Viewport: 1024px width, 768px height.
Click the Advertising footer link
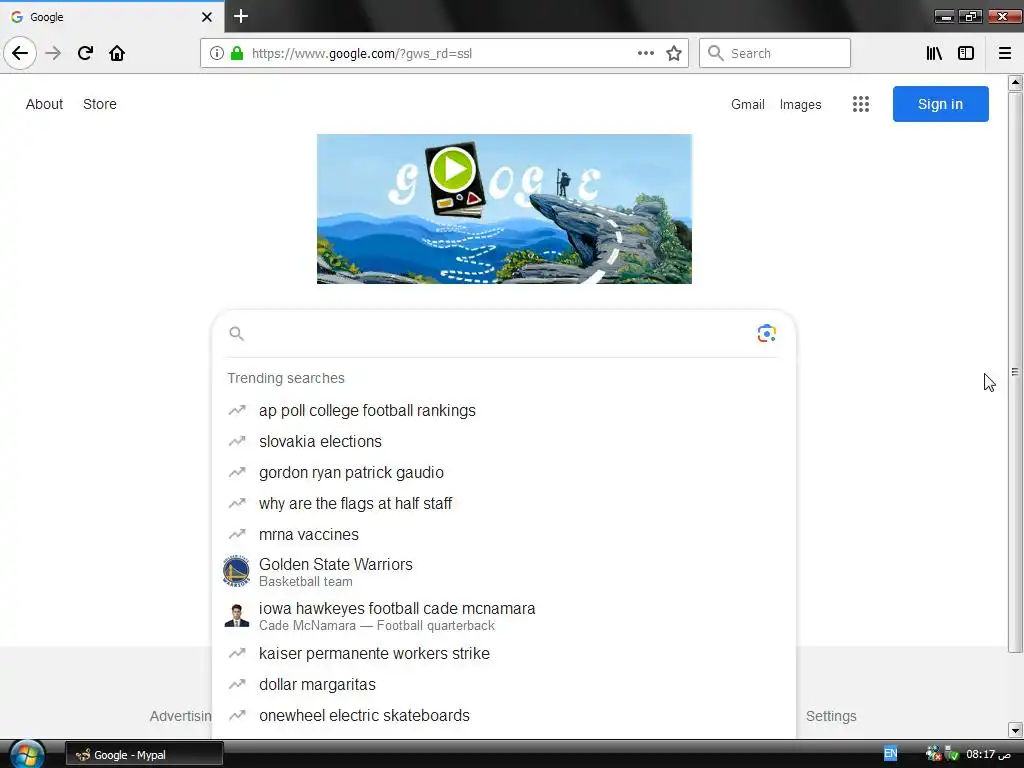pos(180,716)
